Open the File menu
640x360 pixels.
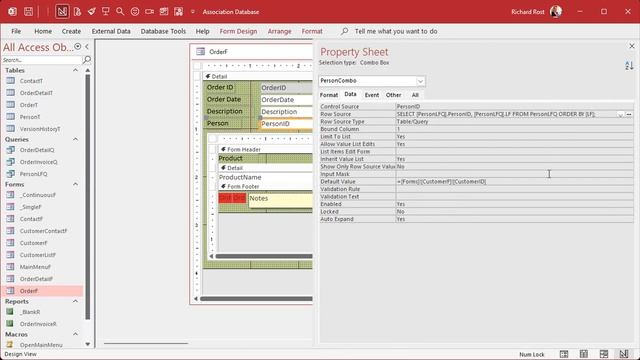[x=16, y=31]
